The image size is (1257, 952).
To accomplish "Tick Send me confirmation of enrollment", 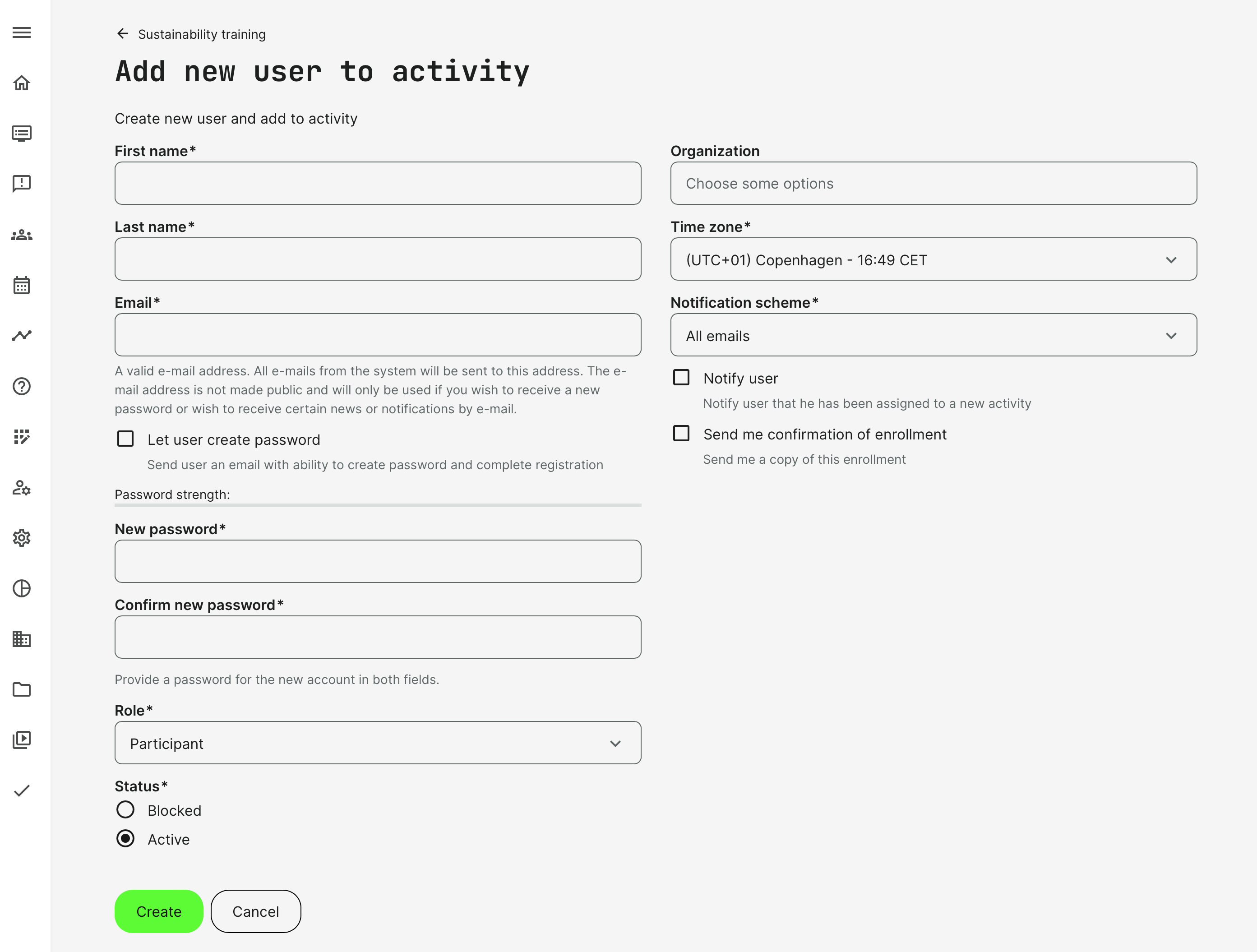I will [x=681, y=433].
